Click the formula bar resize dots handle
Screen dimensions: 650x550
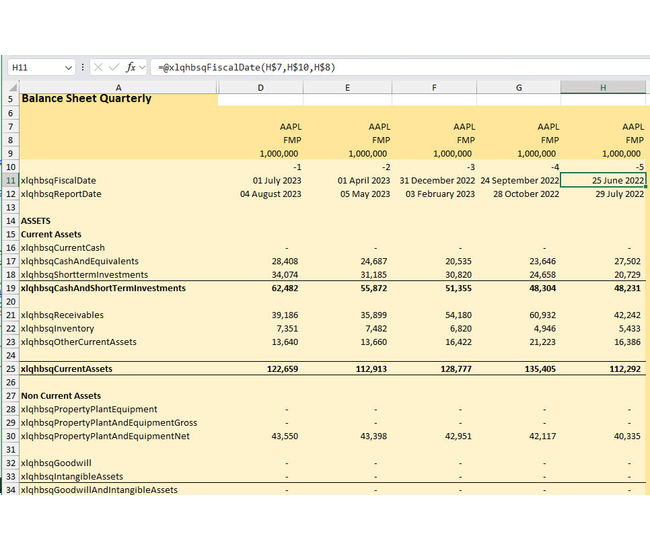82,67
